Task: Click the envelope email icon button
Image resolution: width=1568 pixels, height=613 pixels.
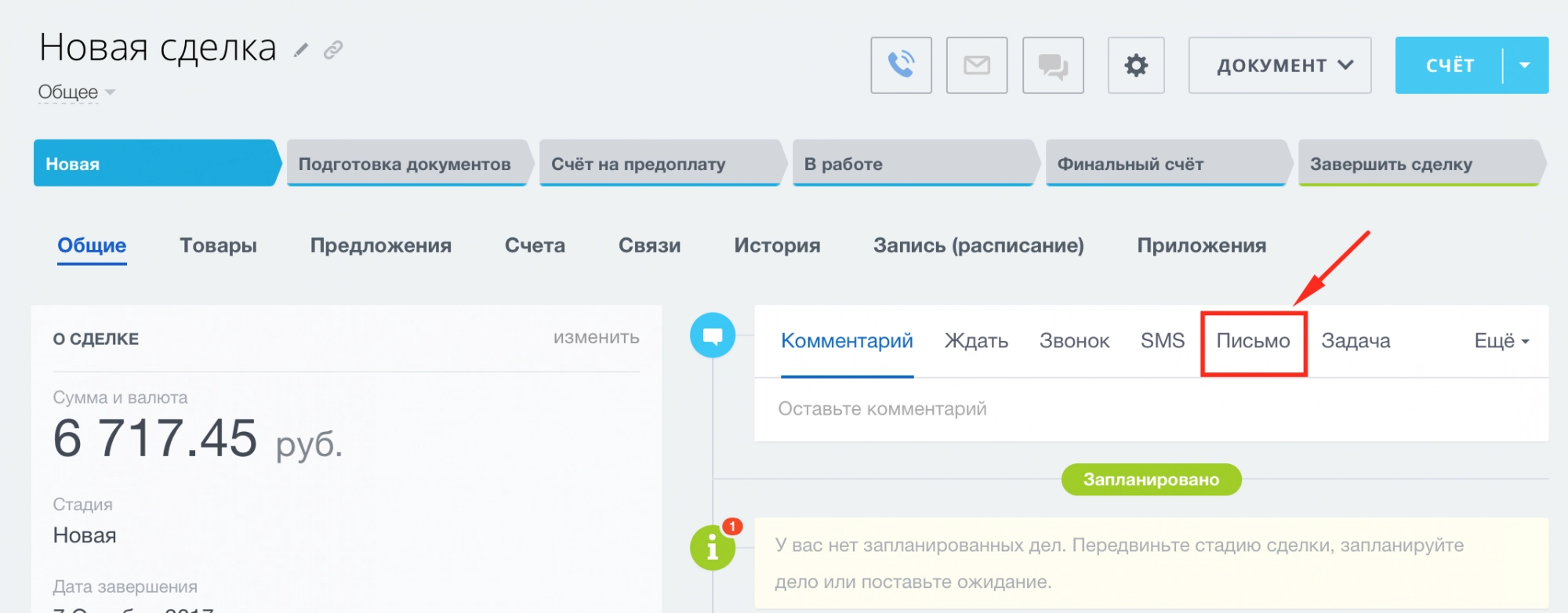Action: pyautogui.click(x=977, y=65)
